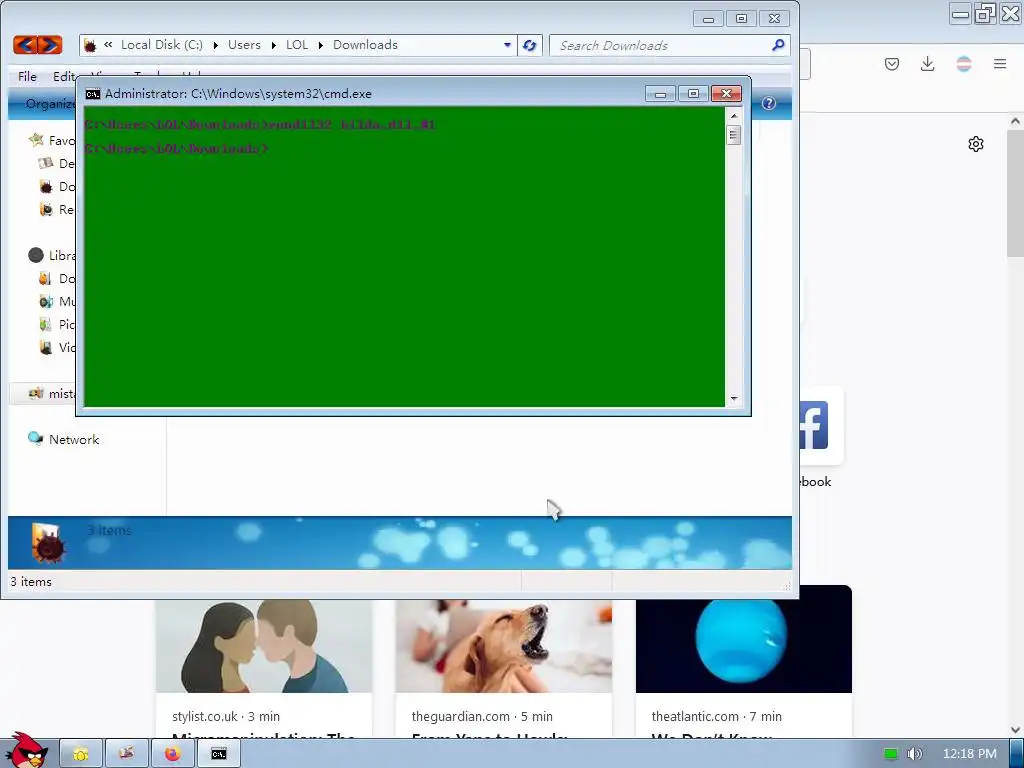This screenshot has width=1024, height=768.
Task: Go to Local Disk (C:) breadcrumb
Action: click(162, 45)
